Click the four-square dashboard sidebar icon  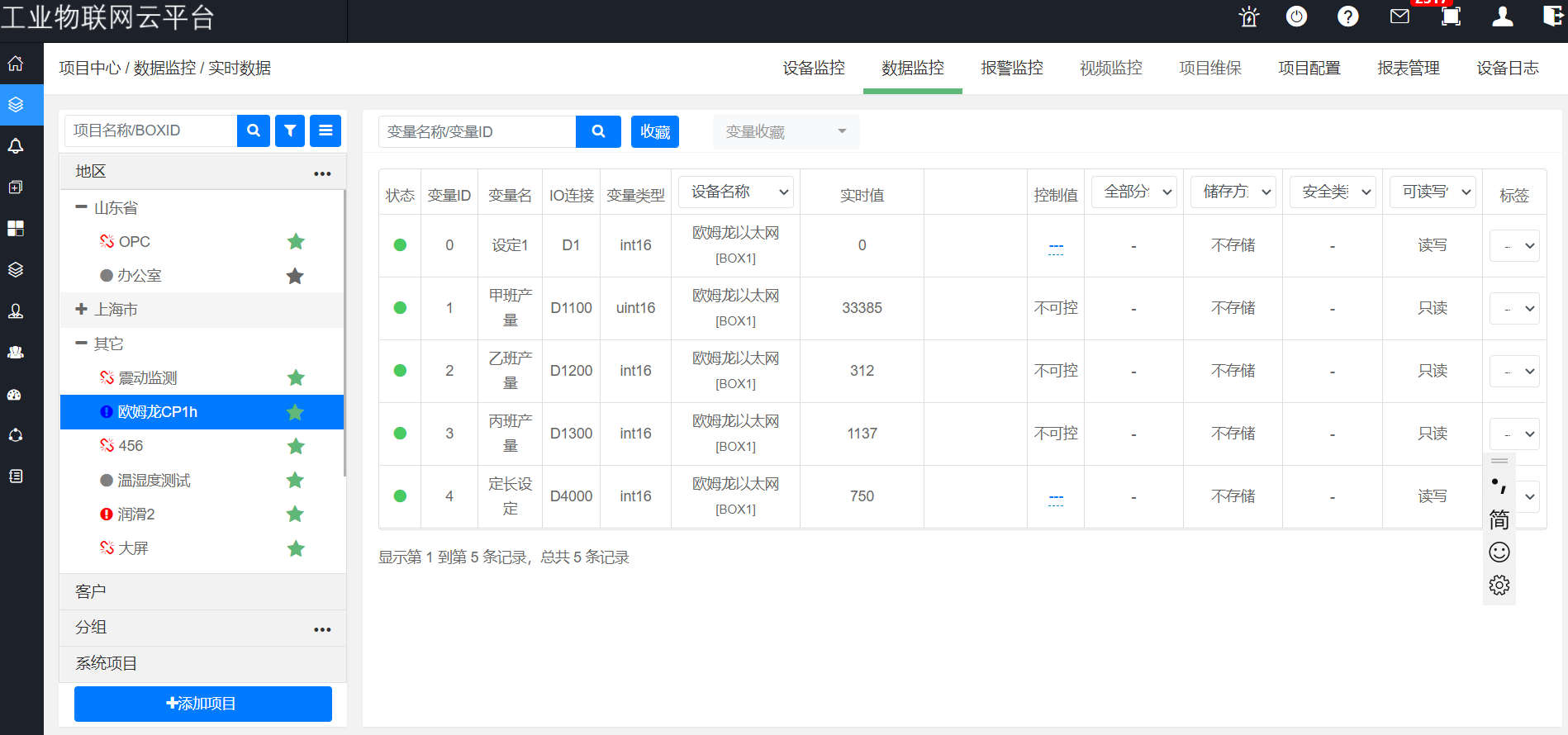tap(16, 229)
